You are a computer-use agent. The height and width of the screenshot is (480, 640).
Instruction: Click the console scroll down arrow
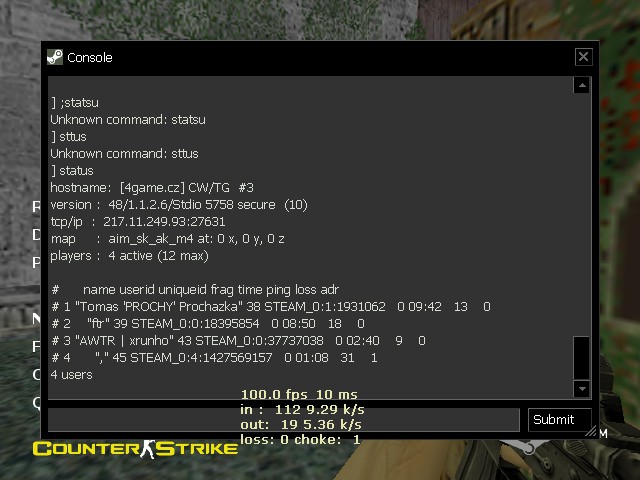coord(582,389)
